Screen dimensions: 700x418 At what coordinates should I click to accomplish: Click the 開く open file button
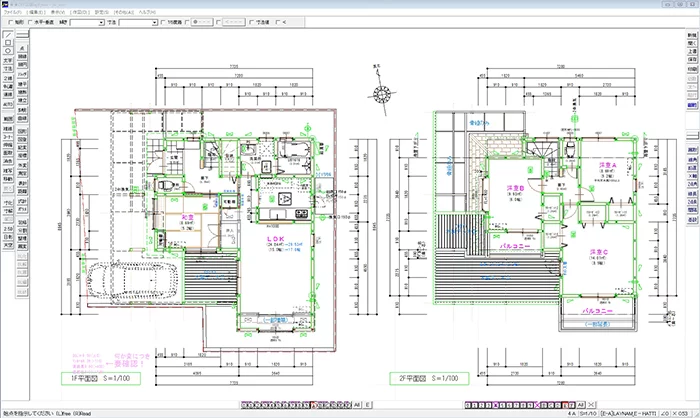[x=691, y=46]
